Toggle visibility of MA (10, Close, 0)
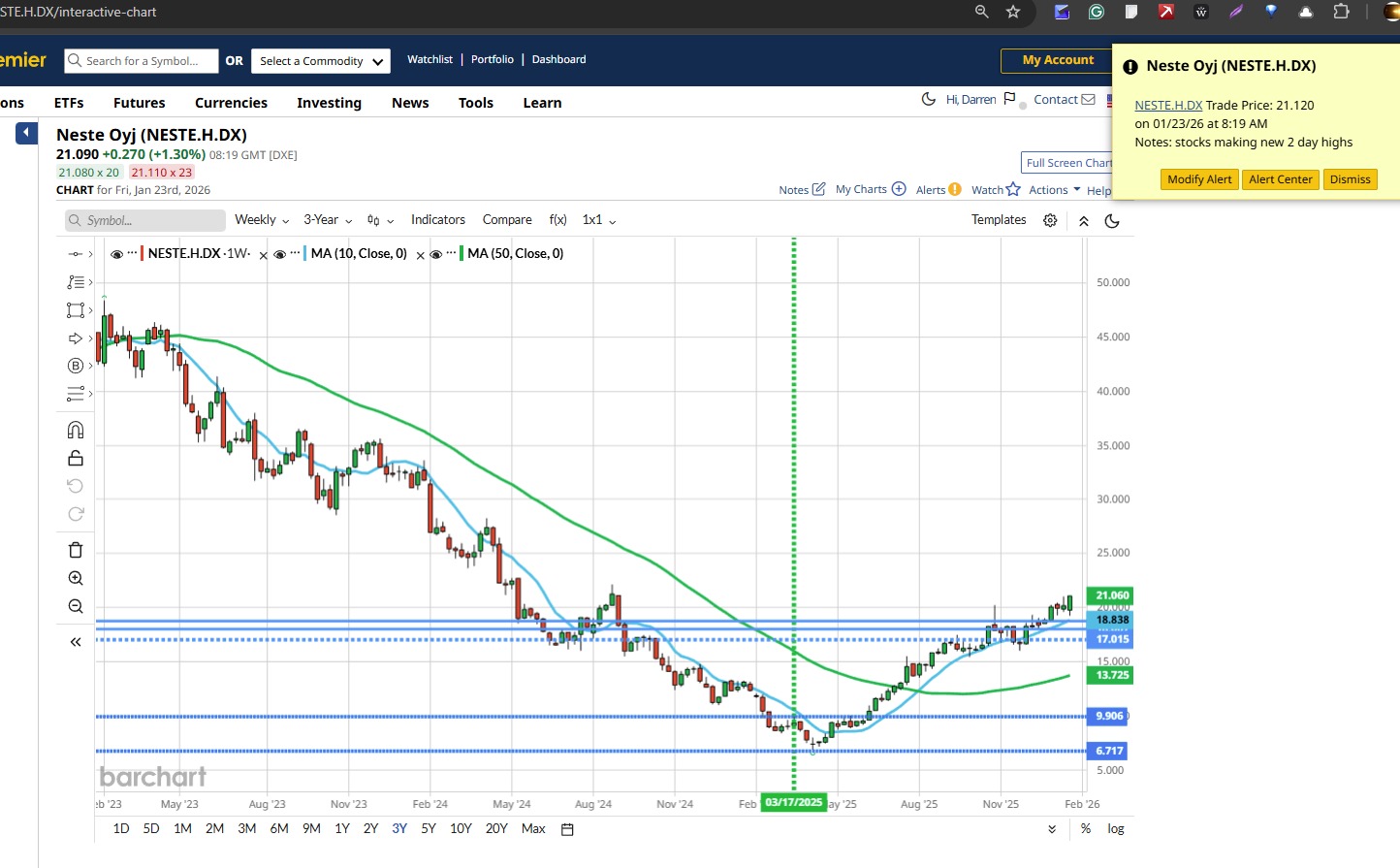Screen dimensions: 1400x868 pyautogui.click(x=279, y=254)
